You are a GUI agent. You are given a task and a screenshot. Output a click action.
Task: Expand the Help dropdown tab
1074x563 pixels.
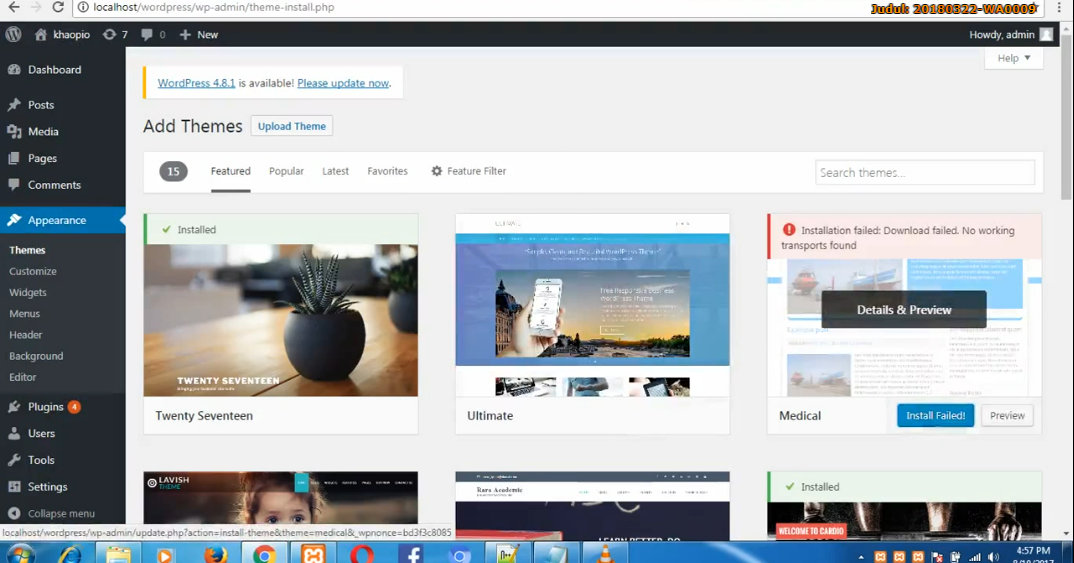point(1014,58)
